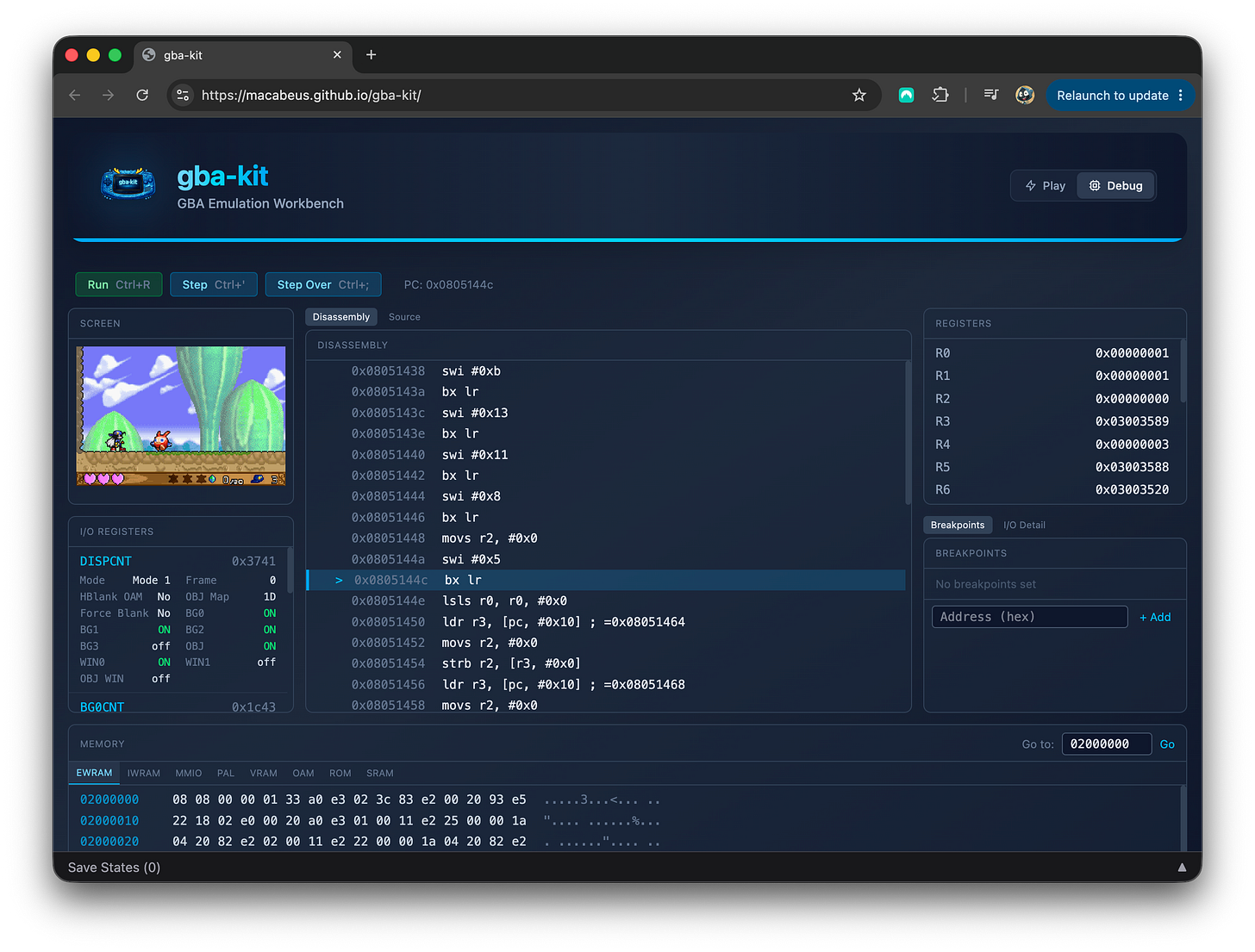Click the Step button

coord(214,284)
